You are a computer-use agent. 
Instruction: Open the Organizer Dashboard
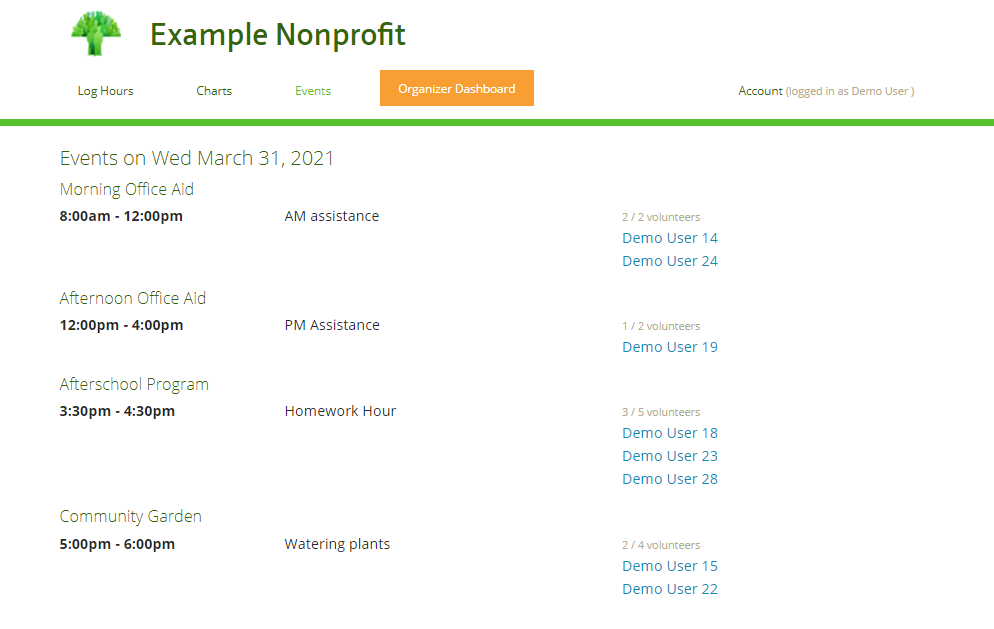point(456,88)
